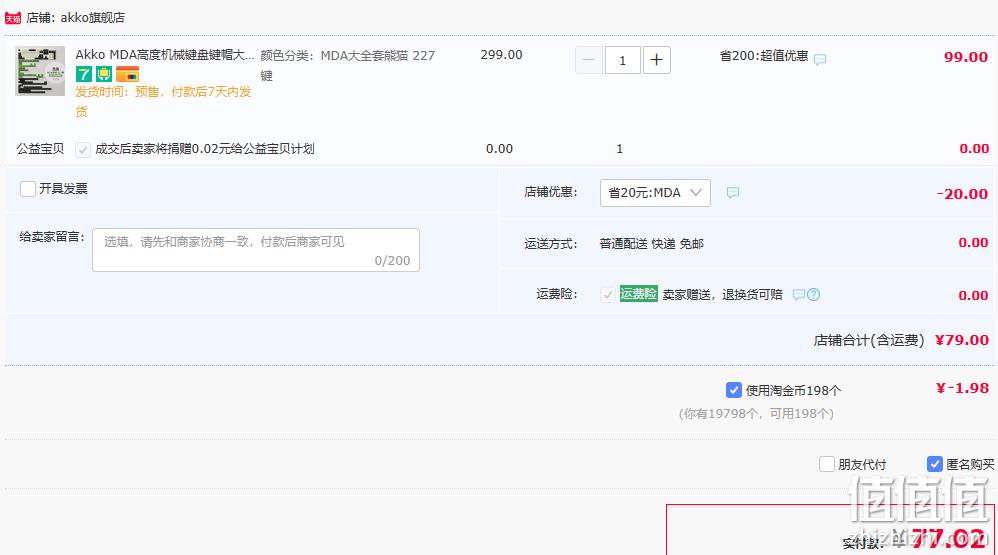Click the unit price 299.00
Viewport: 998px width, 555px height.
point(502,55)
